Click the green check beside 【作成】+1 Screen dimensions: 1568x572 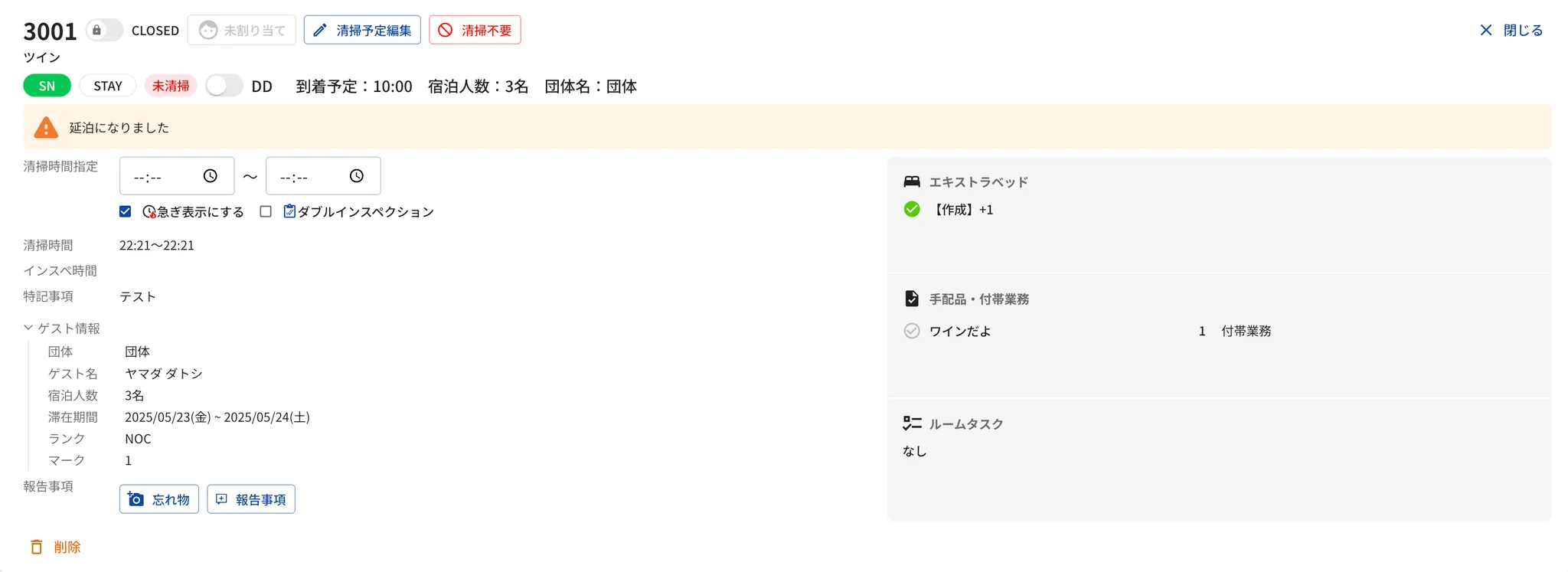(x=911, y=209)
